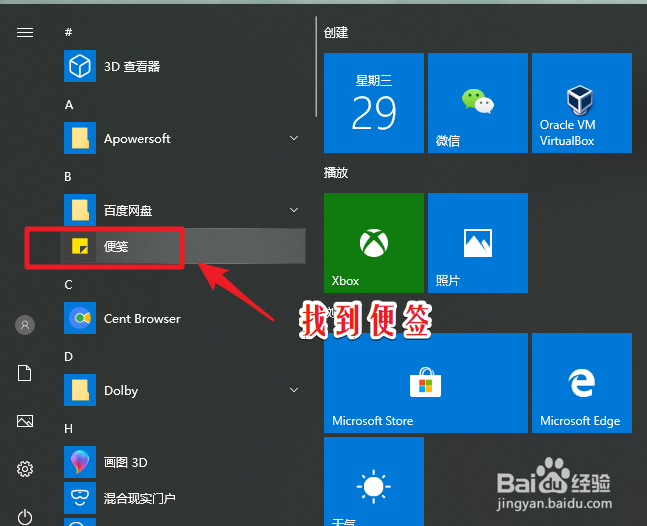Open the 百度网盘 folder icon
The image size is (647, 526).
80,210
